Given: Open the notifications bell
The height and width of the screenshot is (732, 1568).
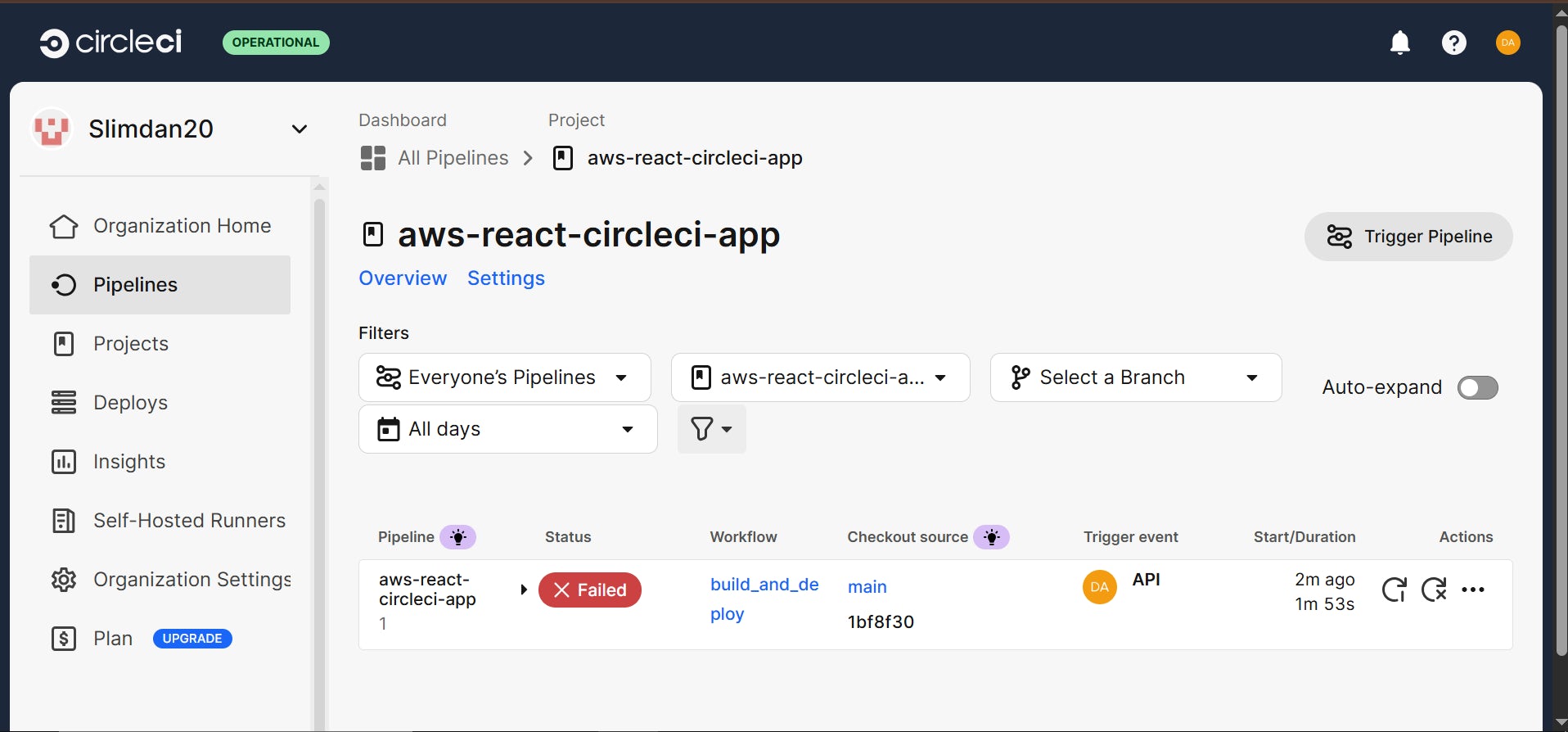Looking at the screenshot, I should pos(1400,43).
